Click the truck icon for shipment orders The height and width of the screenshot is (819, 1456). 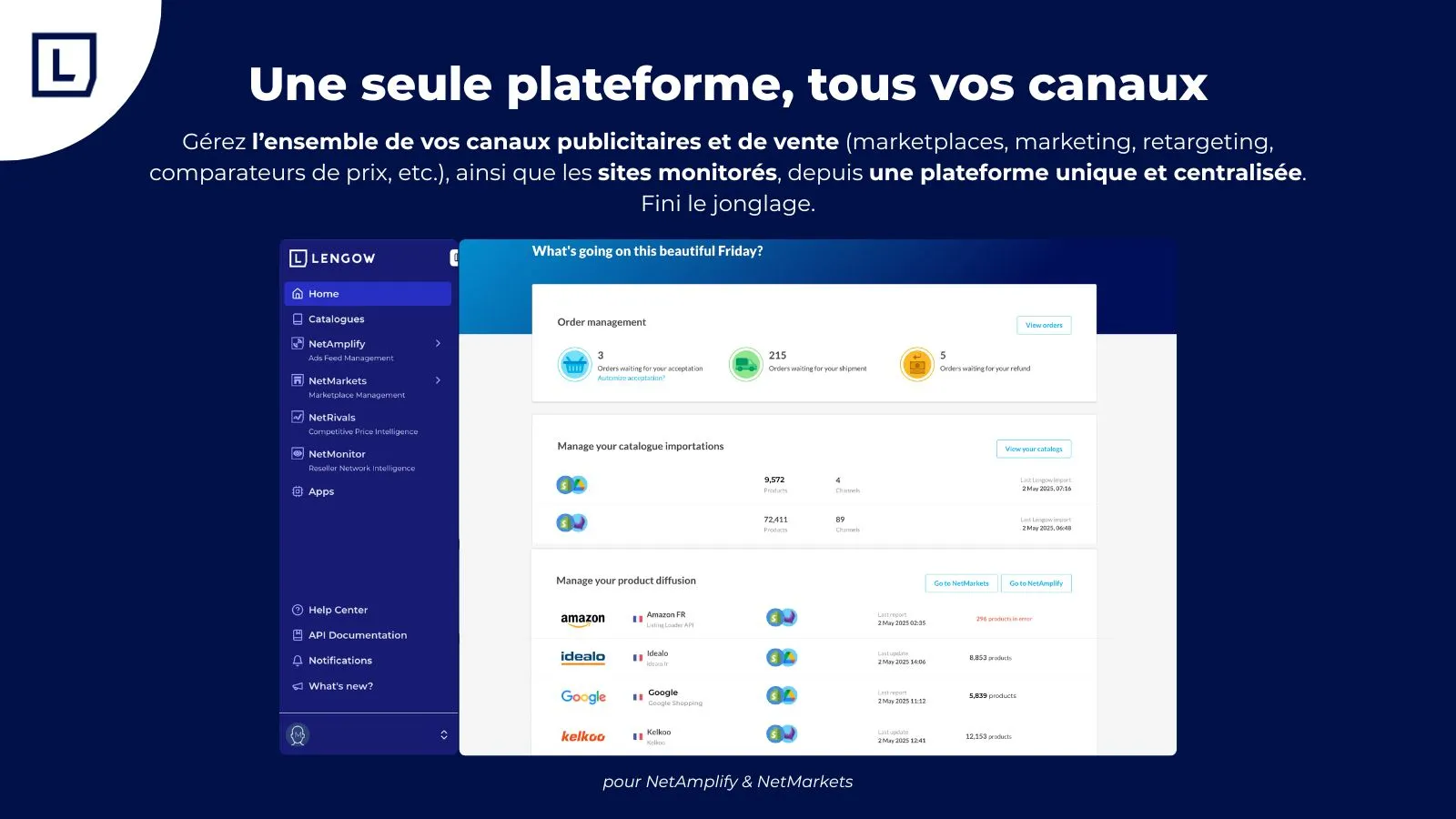[x=745, y=365]
